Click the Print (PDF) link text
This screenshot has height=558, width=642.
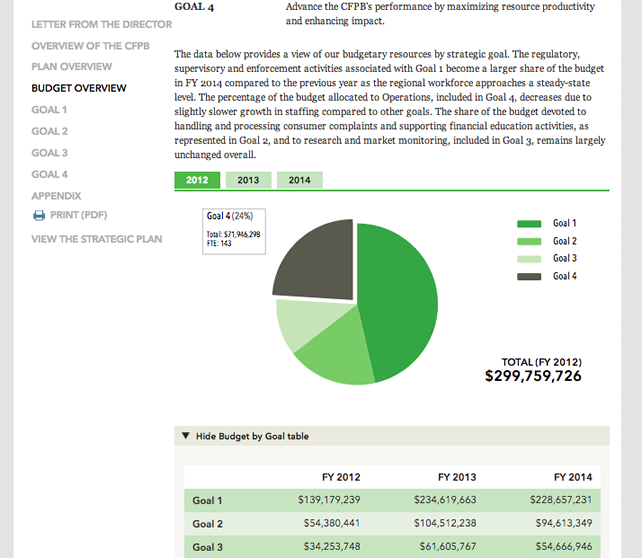[x=79, y=215]
